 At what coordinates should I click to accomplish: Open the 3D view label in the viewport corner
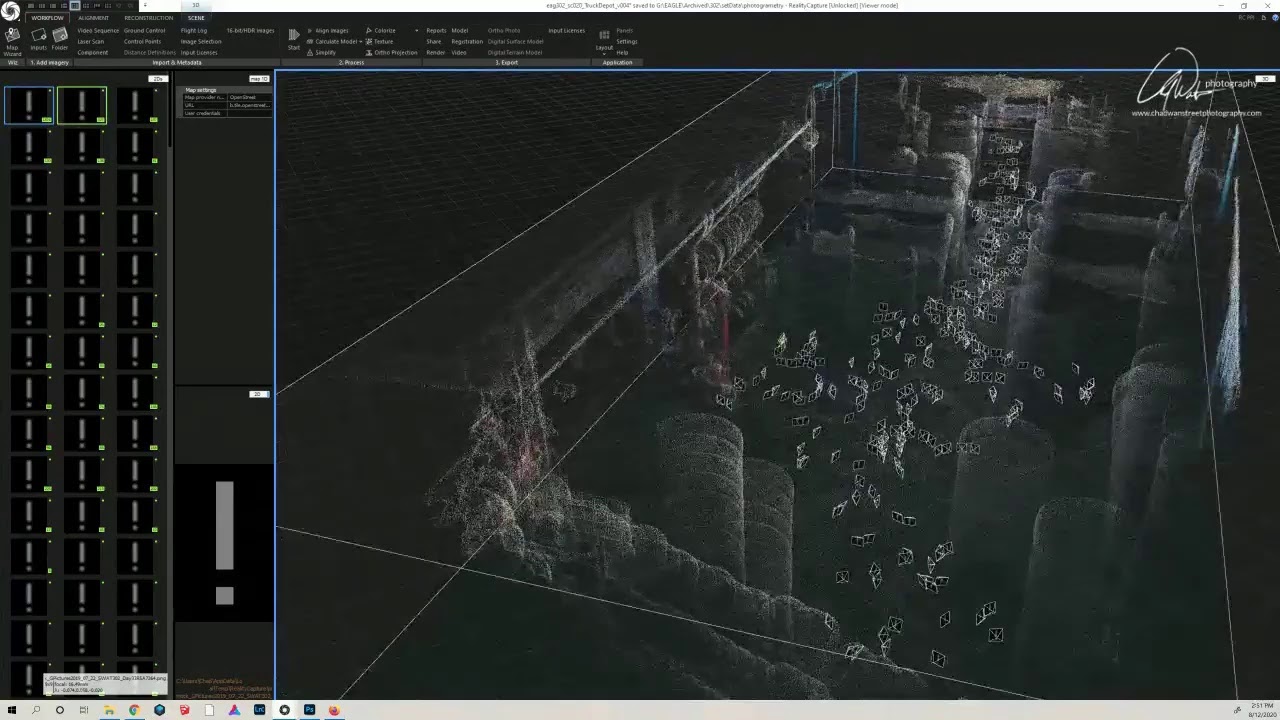click(1265, 79)
